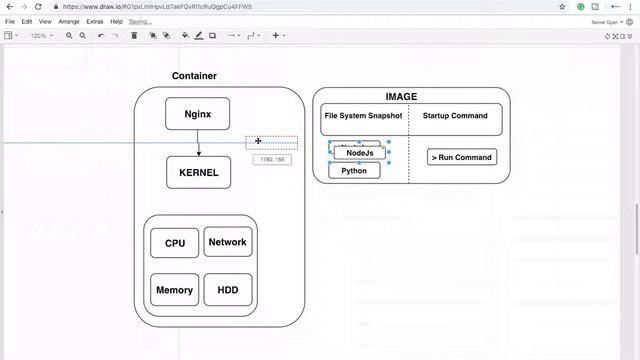Image resolution: width=640 pixels, height=360 pixels.
Task: Click the IMAGE title text
Action: click(401, 97)
